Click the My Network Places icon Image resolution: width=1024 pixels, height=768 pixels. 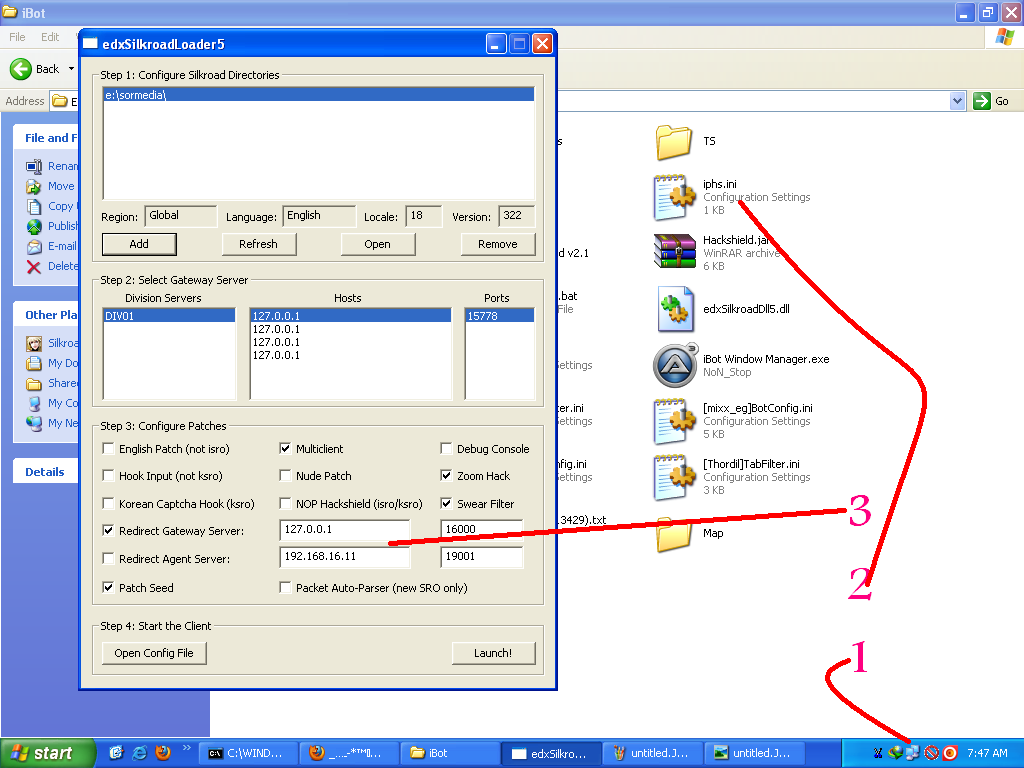(x=34, y=423)
